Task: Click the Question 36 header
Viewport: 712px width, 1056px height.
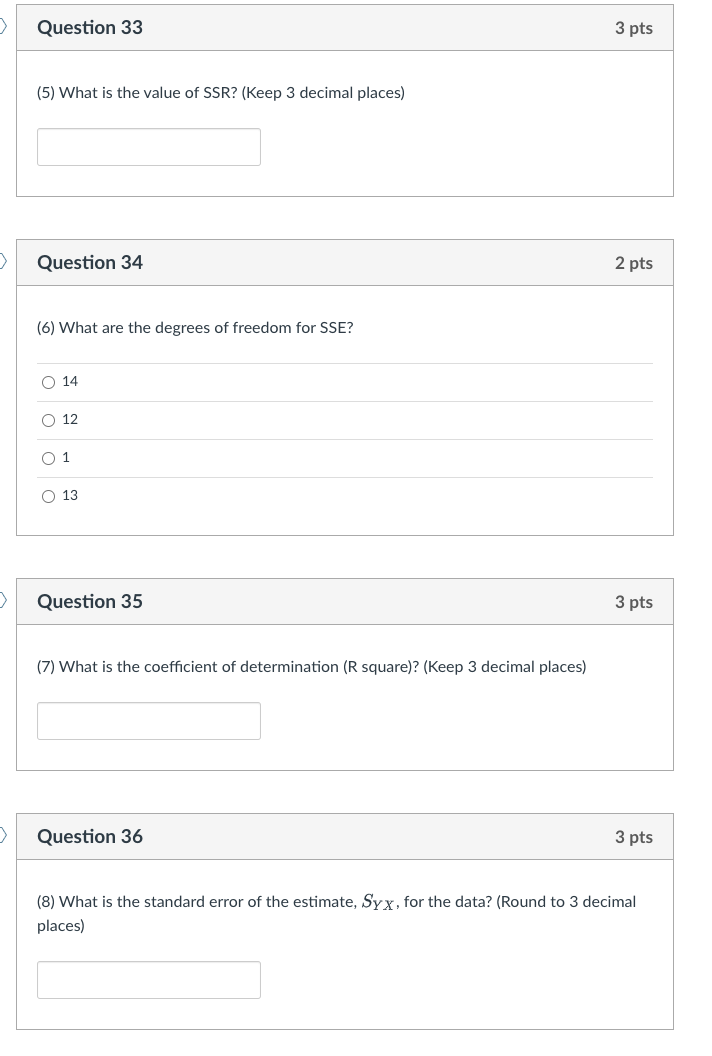Action: [x=89, y=836]
